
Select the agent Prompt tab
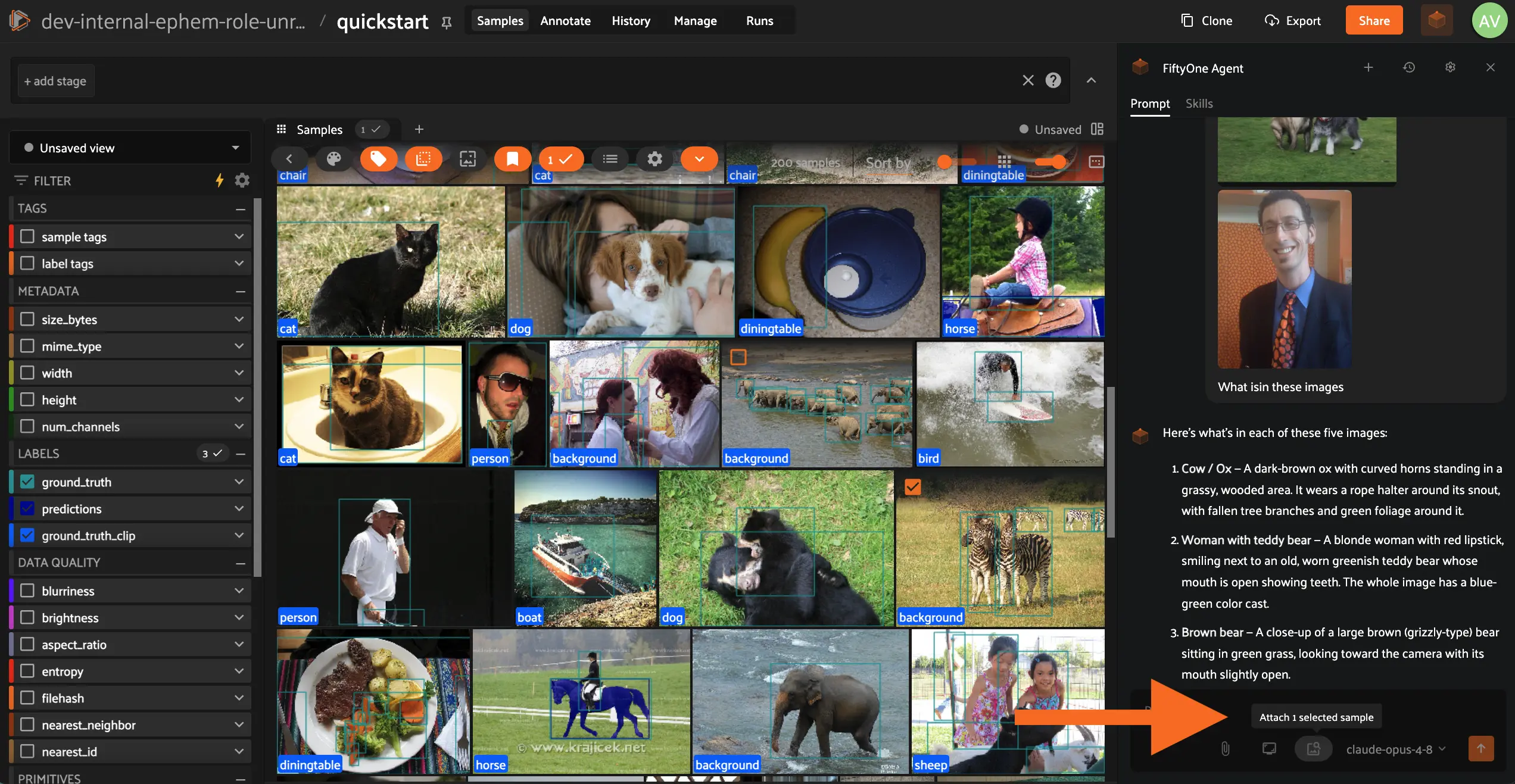(1150, 104)
